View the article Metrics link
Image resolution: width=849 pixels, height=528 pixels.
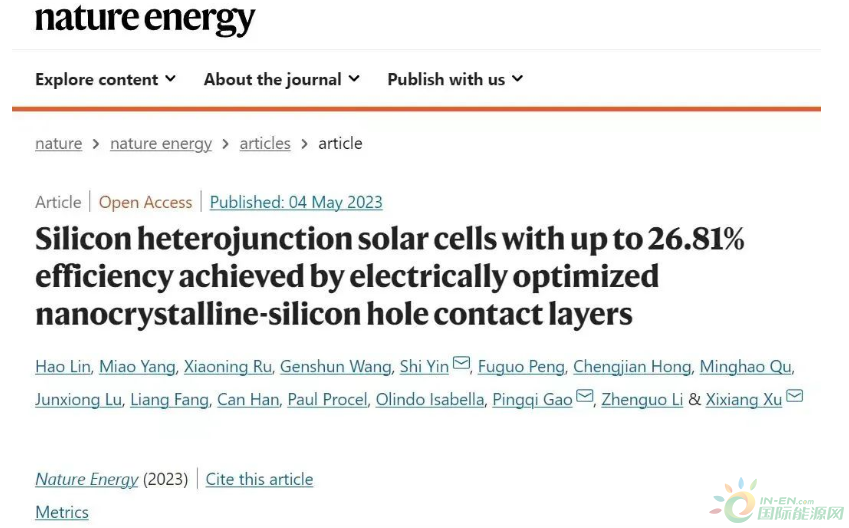62,512
